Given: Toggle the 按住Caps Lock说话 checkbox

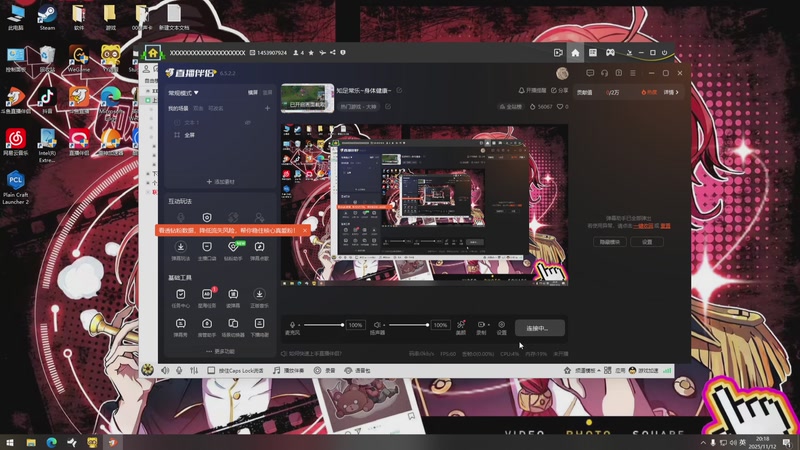Looking at the screenshot, I should coord(211,370).
